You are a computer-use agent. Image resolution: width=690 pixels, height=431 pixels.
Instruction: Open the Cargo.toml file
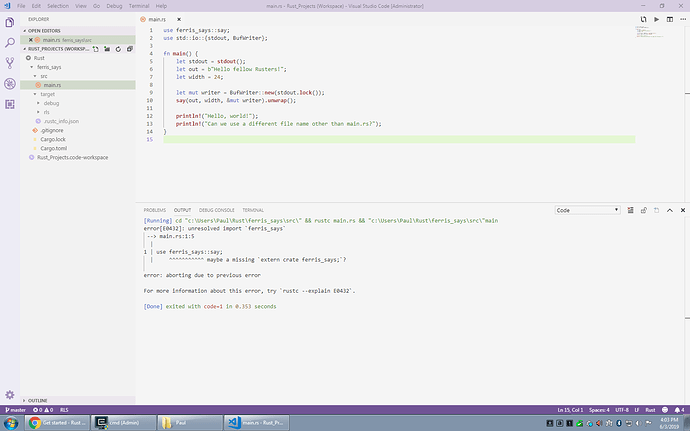tap(54, 148)
